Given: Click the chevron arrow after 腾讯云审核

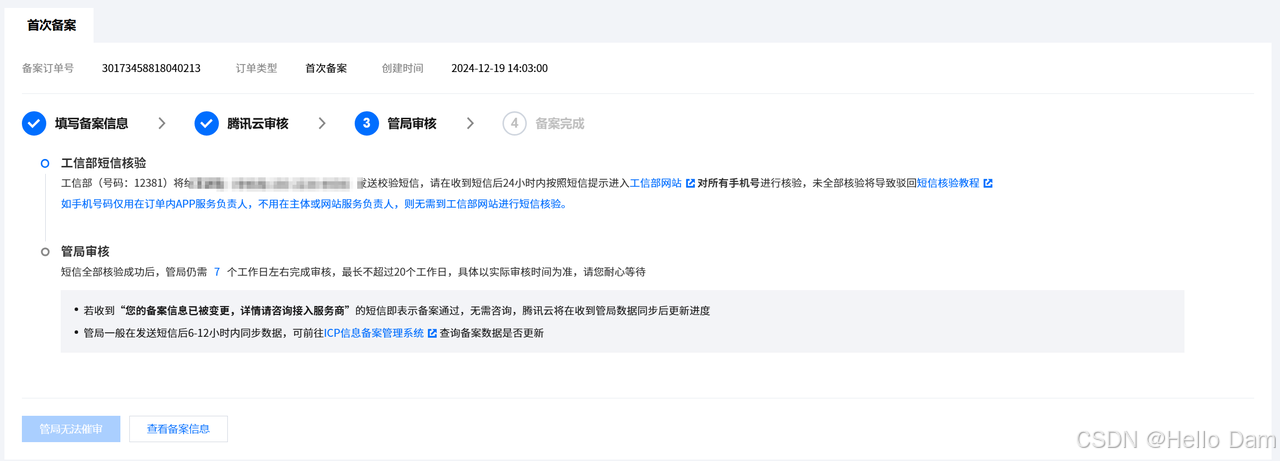Looking at the screenshot, I should point(322,123).
